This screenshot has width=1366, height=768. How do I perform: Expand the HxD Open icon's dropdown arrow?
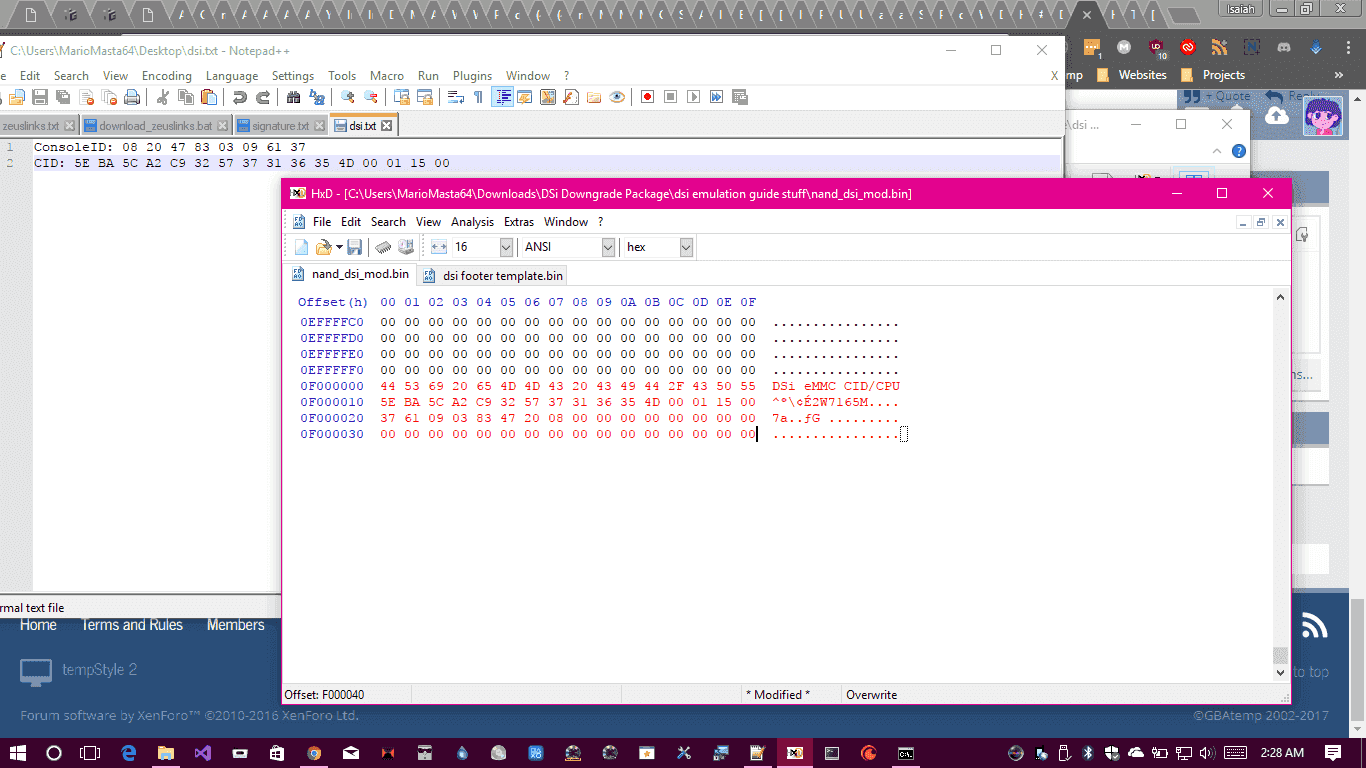(x=339, y=247)
